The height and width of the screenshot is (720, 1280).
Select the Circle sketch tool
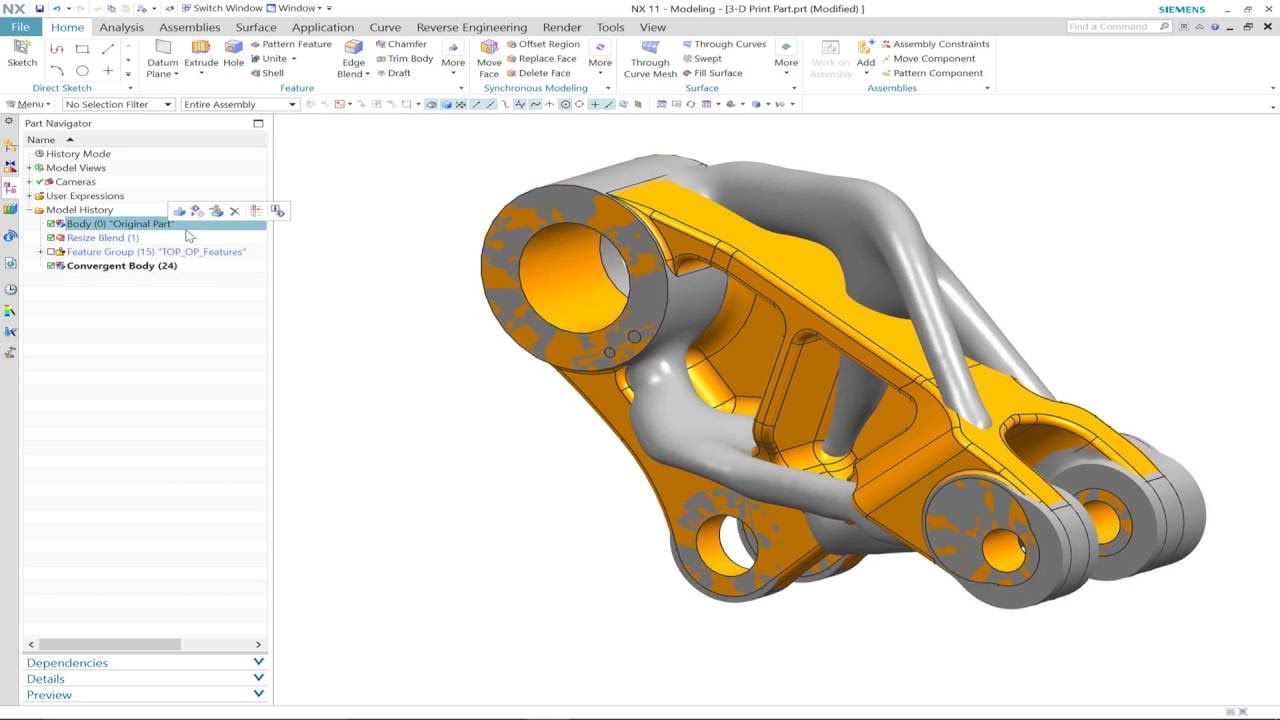(x=82, y=71)
